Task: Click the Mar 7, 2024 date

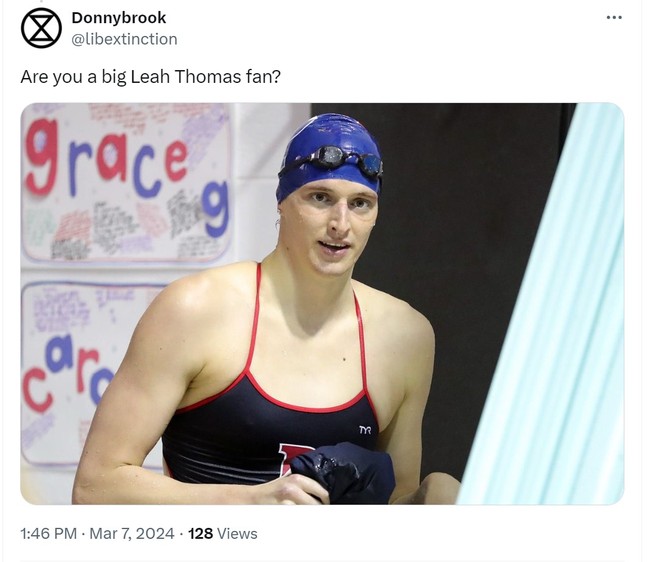Action: (132, 533)
